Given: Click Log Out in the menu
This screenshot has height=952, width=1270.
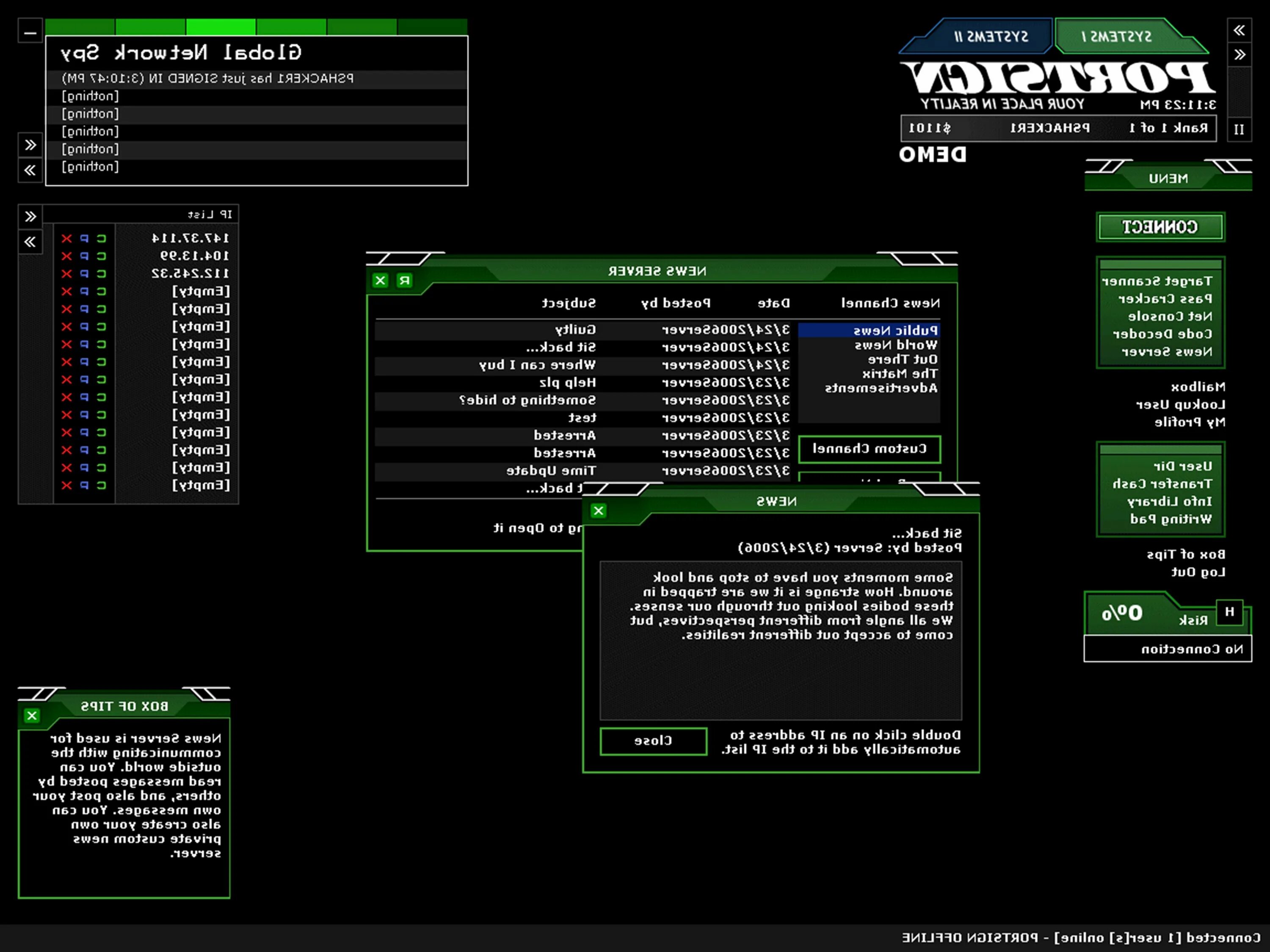Looking at the screenshot, I should tap(1198, 572).
